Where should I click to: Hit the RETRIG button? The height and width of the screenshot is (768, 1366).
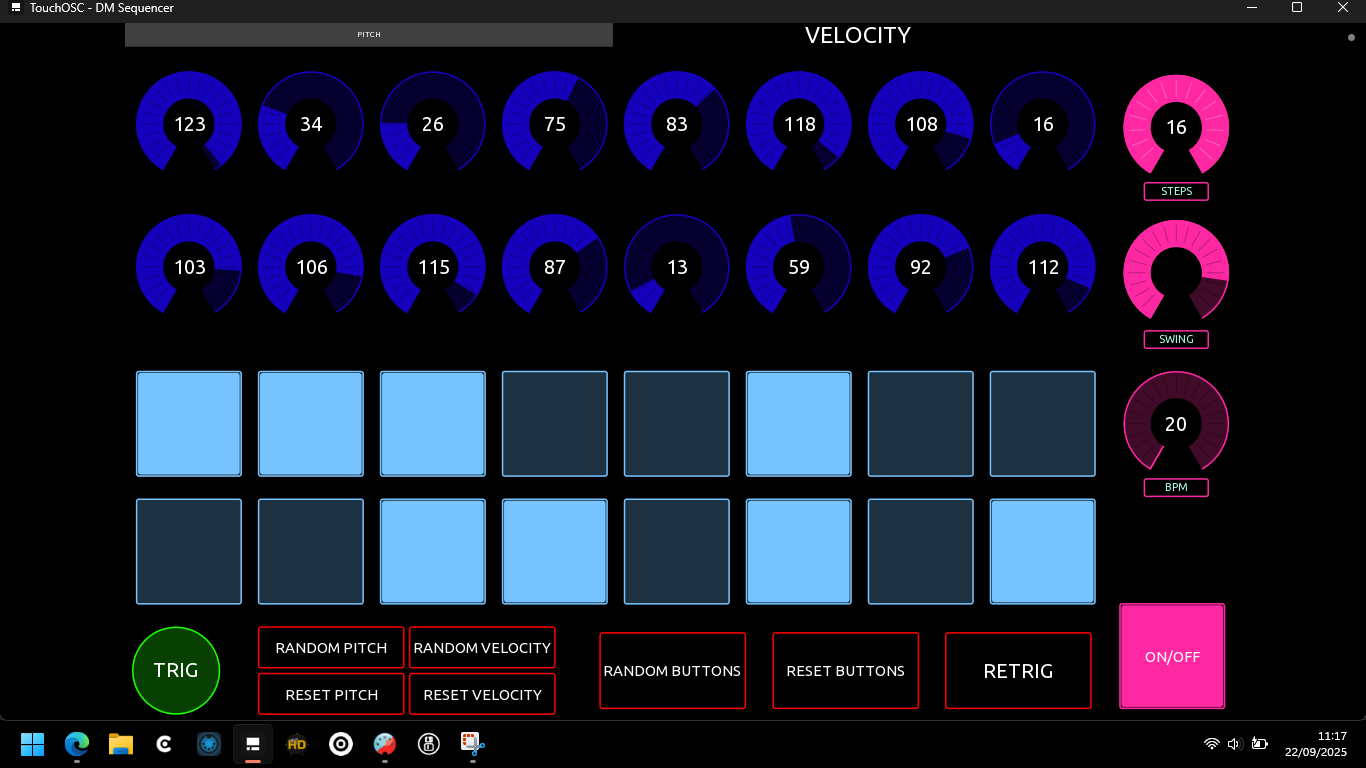[x=1018, y=671]
